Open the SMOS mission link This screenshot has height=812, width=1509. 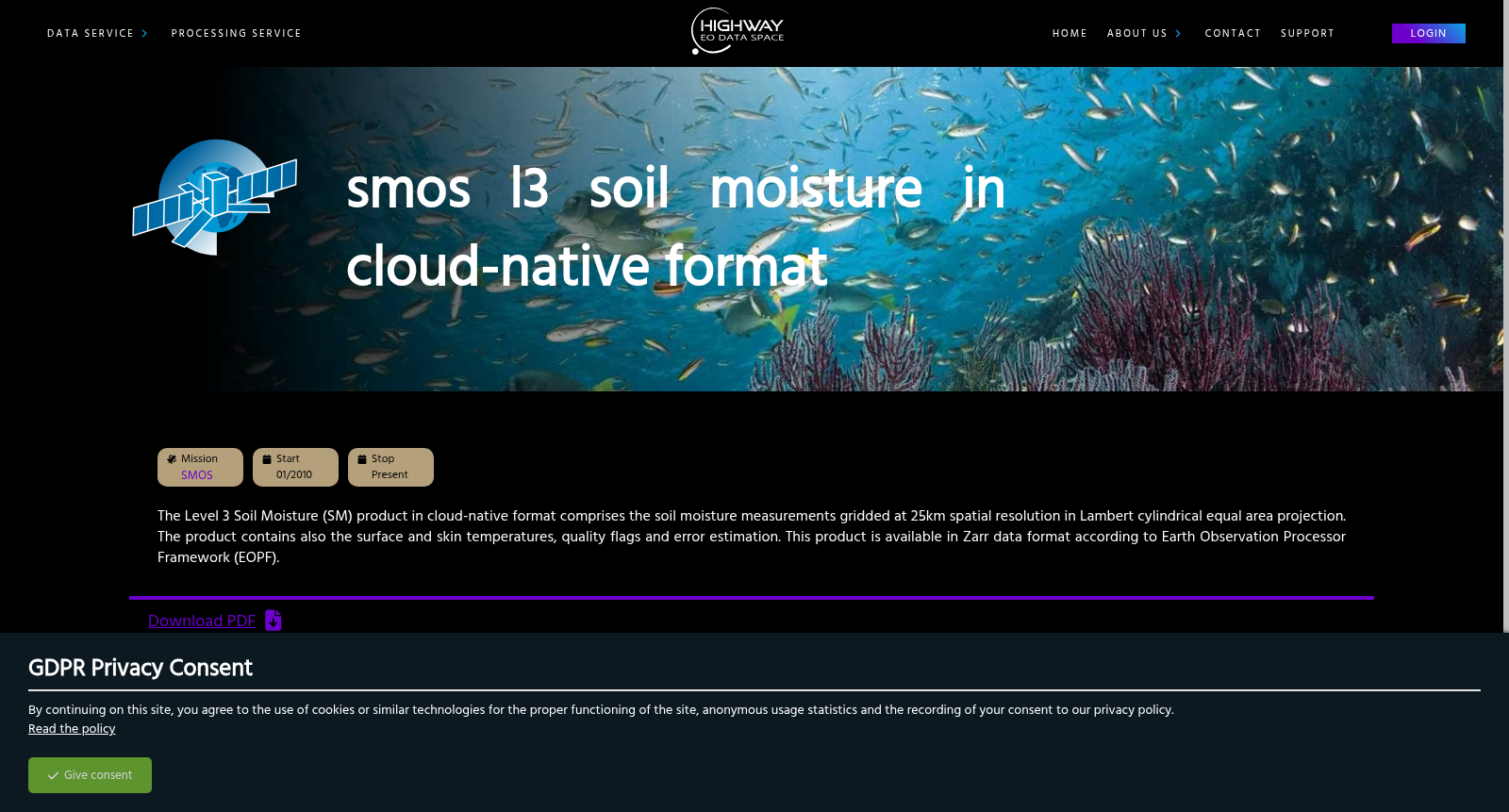tap(197, 475)
